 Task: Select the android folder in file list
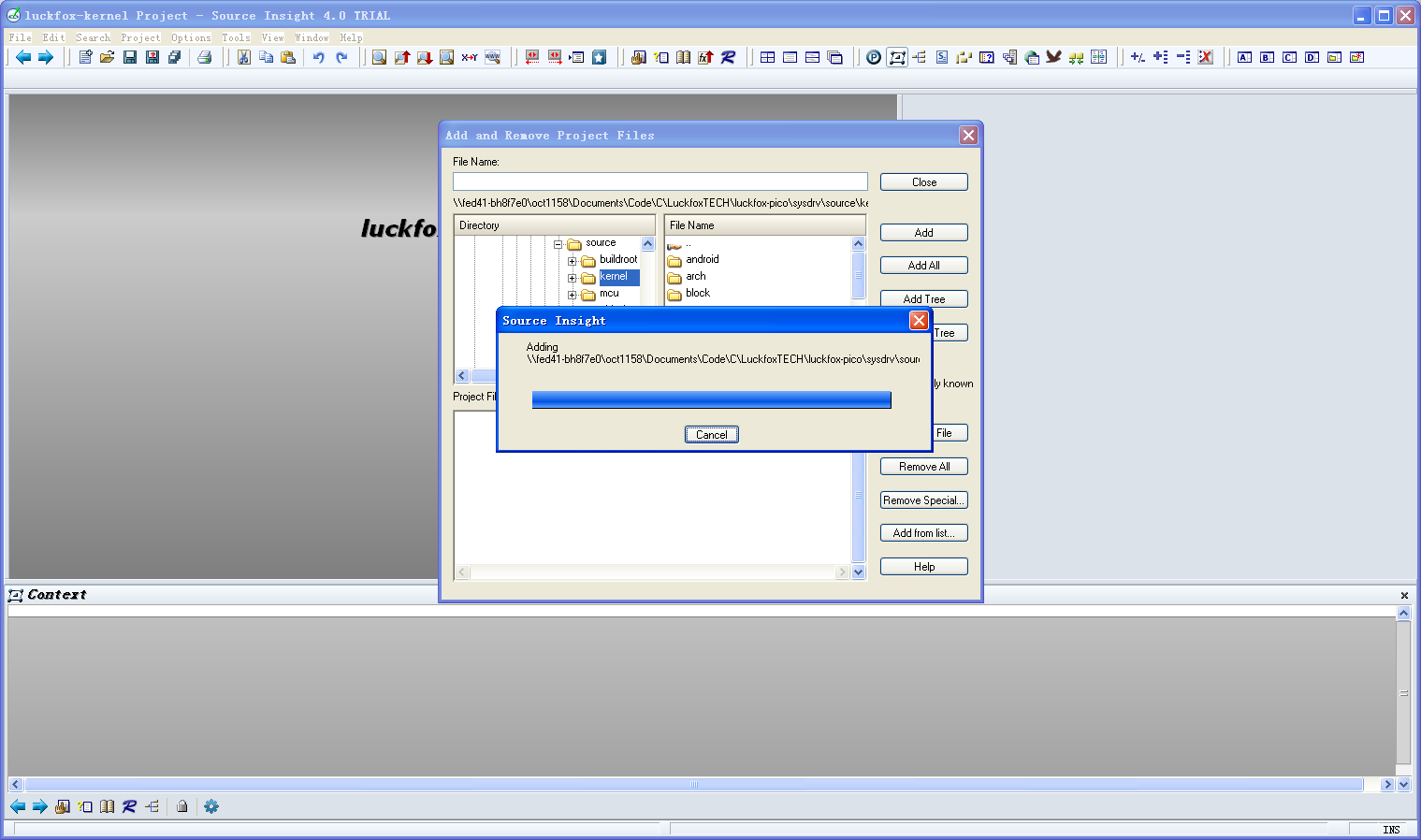tap(693, 260)
